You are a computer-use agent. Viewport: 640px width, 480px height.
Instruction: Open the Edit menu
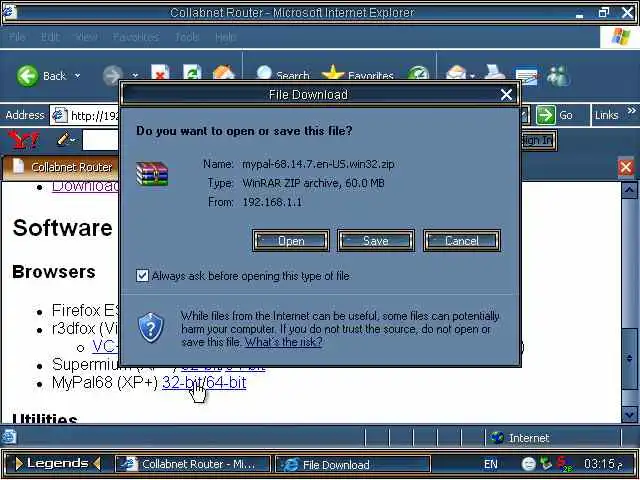coord(50,37)
